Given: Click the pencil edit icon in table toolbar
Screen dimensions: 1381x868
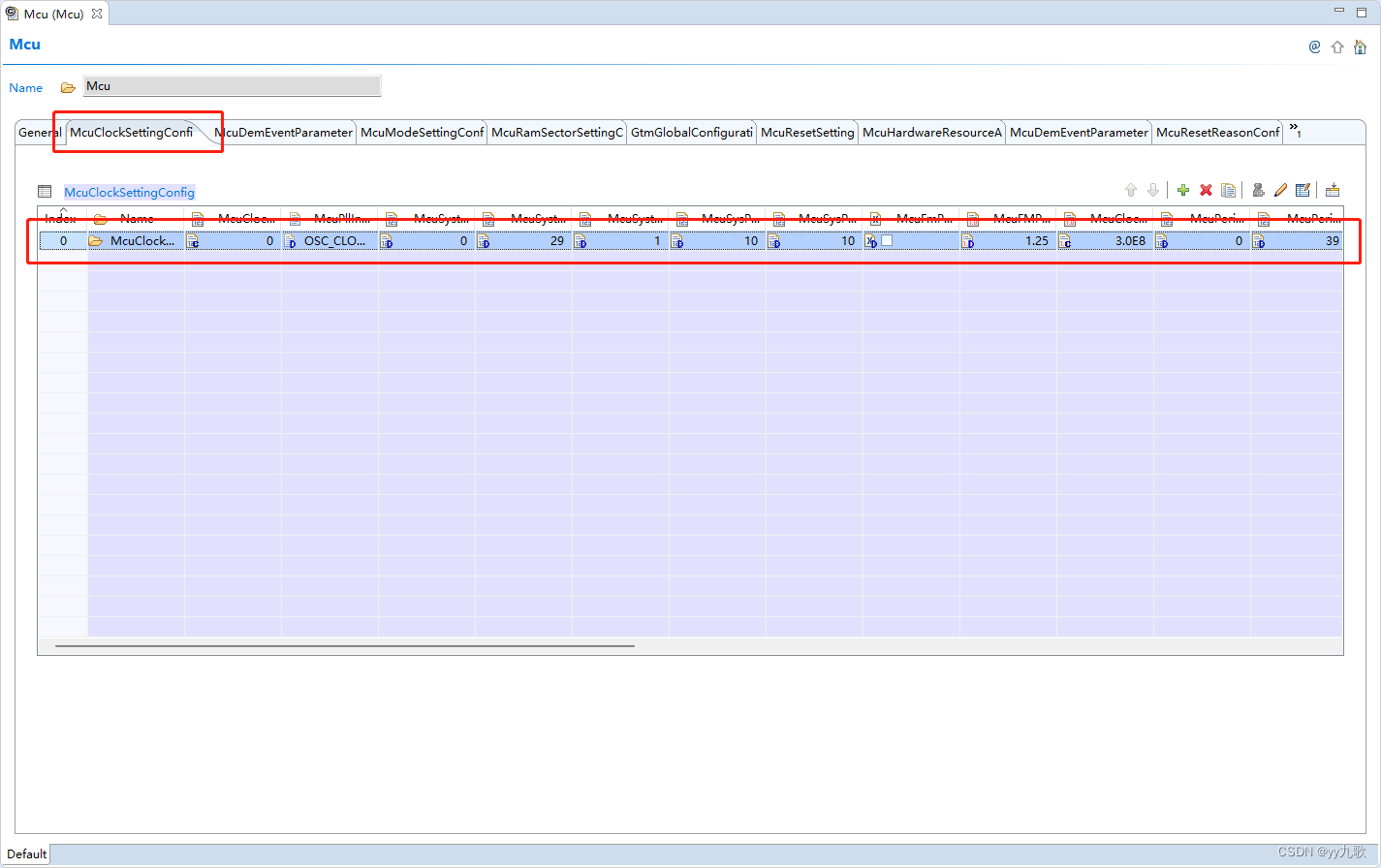Looking at the screenshot, I should tap(1280, 190).
